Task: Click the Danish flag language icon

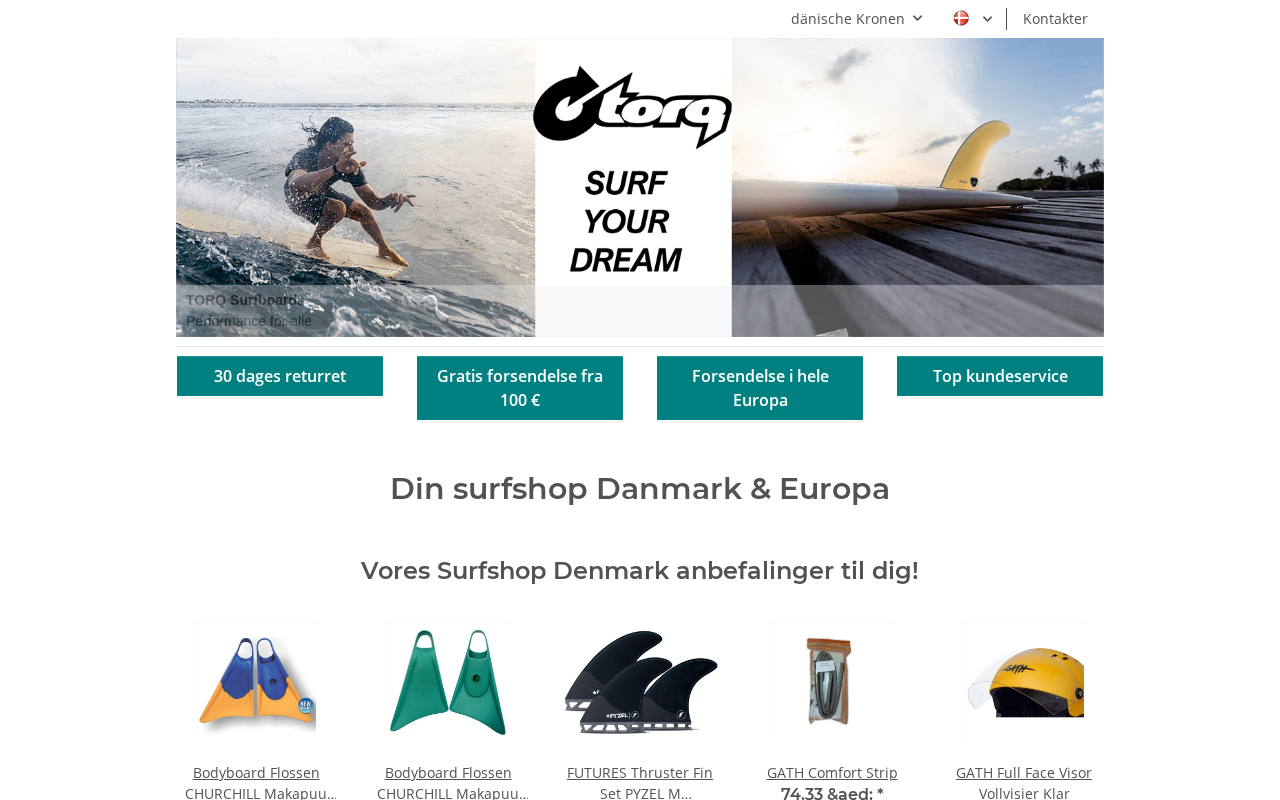Action: pos(961,18)
